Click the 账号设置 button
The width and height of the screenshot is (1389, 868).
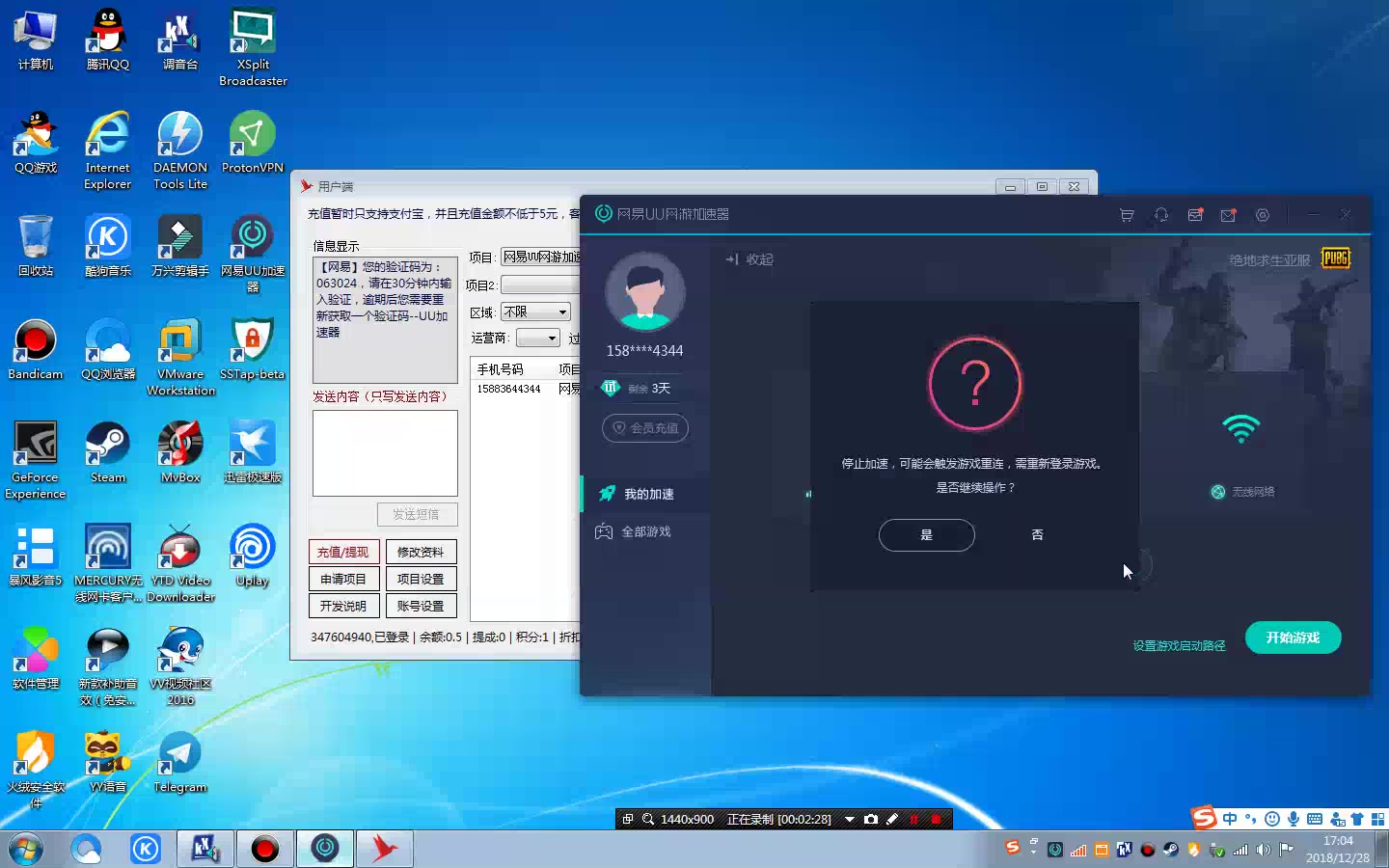tap(421, 606)
